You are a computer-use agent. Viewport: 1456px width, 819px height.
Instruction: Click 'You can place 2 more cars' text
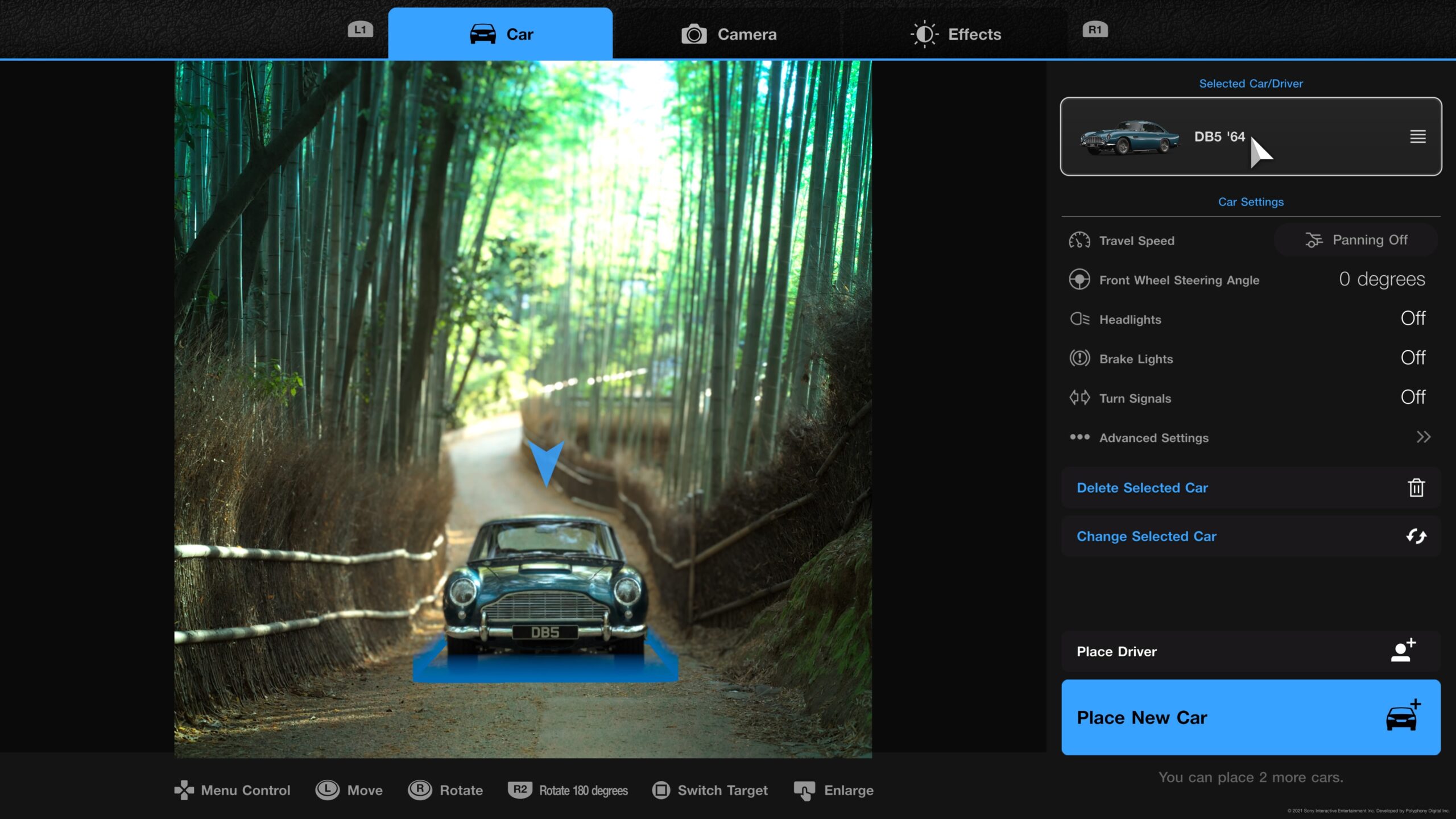(1251, 777)
